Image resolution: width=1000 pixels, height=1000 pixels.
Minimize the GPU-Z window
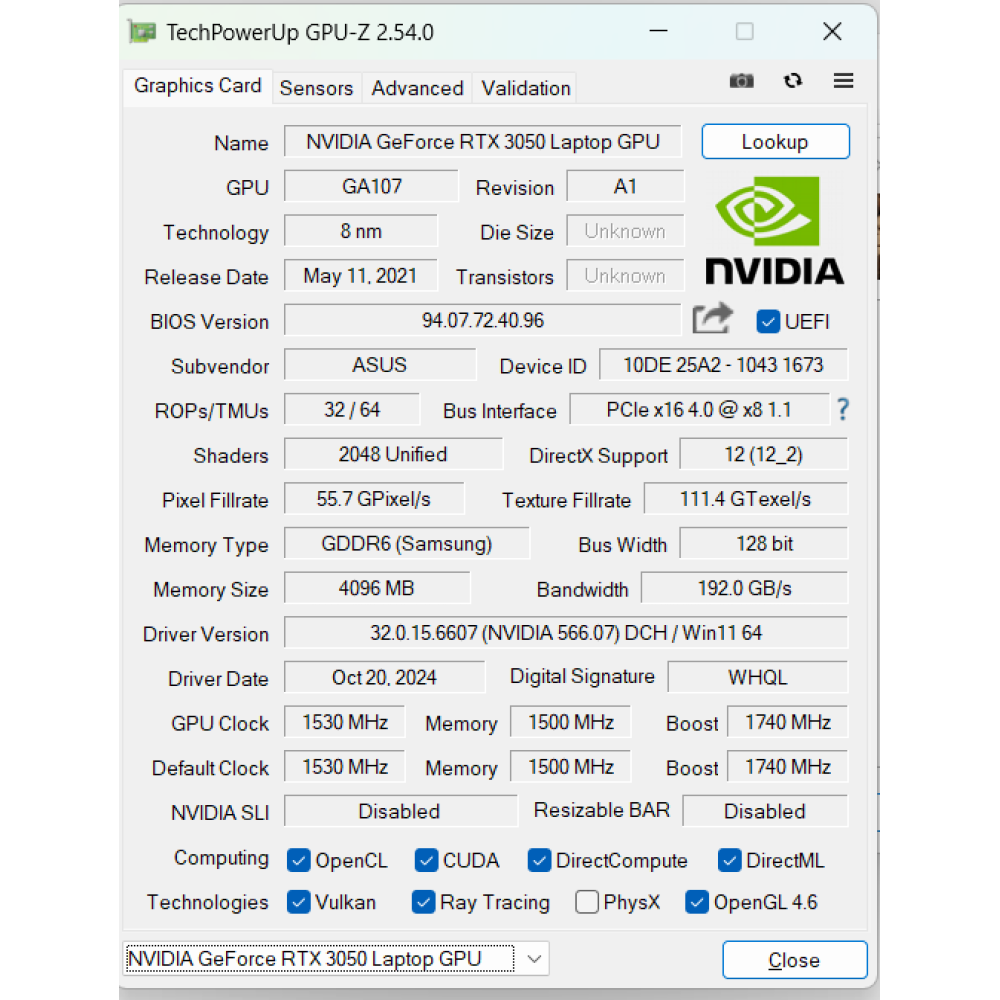[658, 31]
